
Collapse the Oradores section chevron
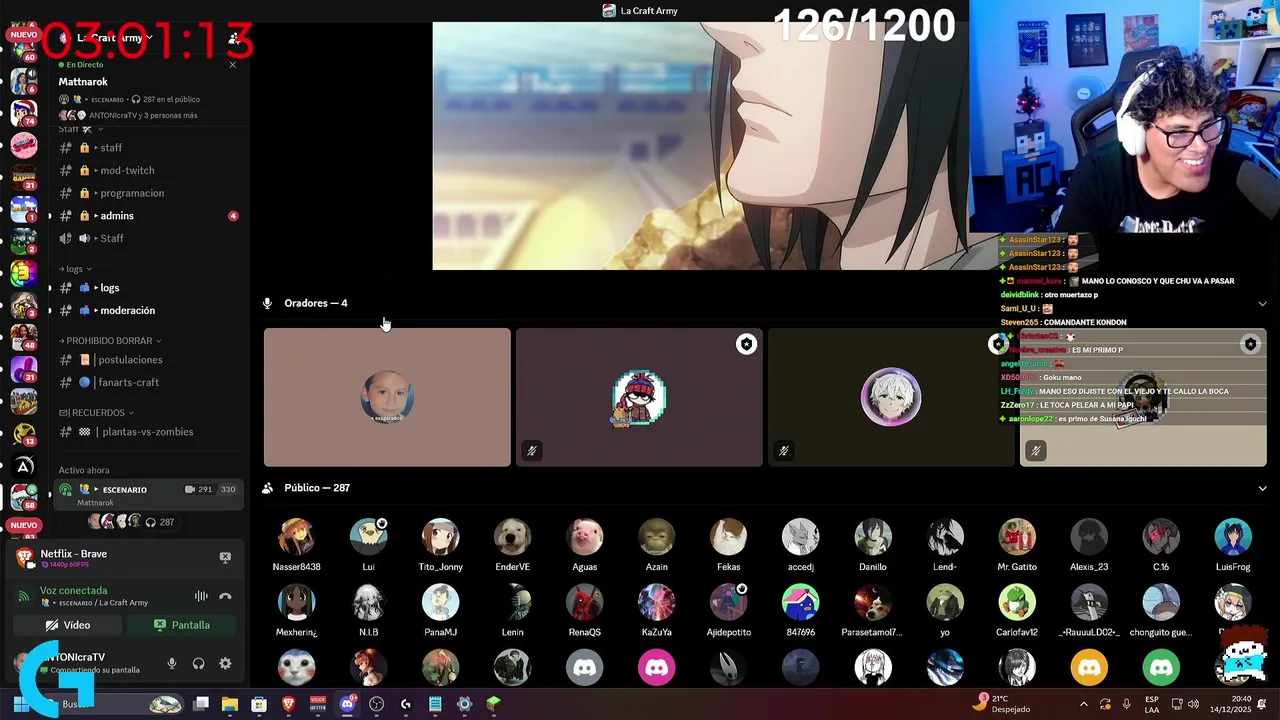point(1262,303)
